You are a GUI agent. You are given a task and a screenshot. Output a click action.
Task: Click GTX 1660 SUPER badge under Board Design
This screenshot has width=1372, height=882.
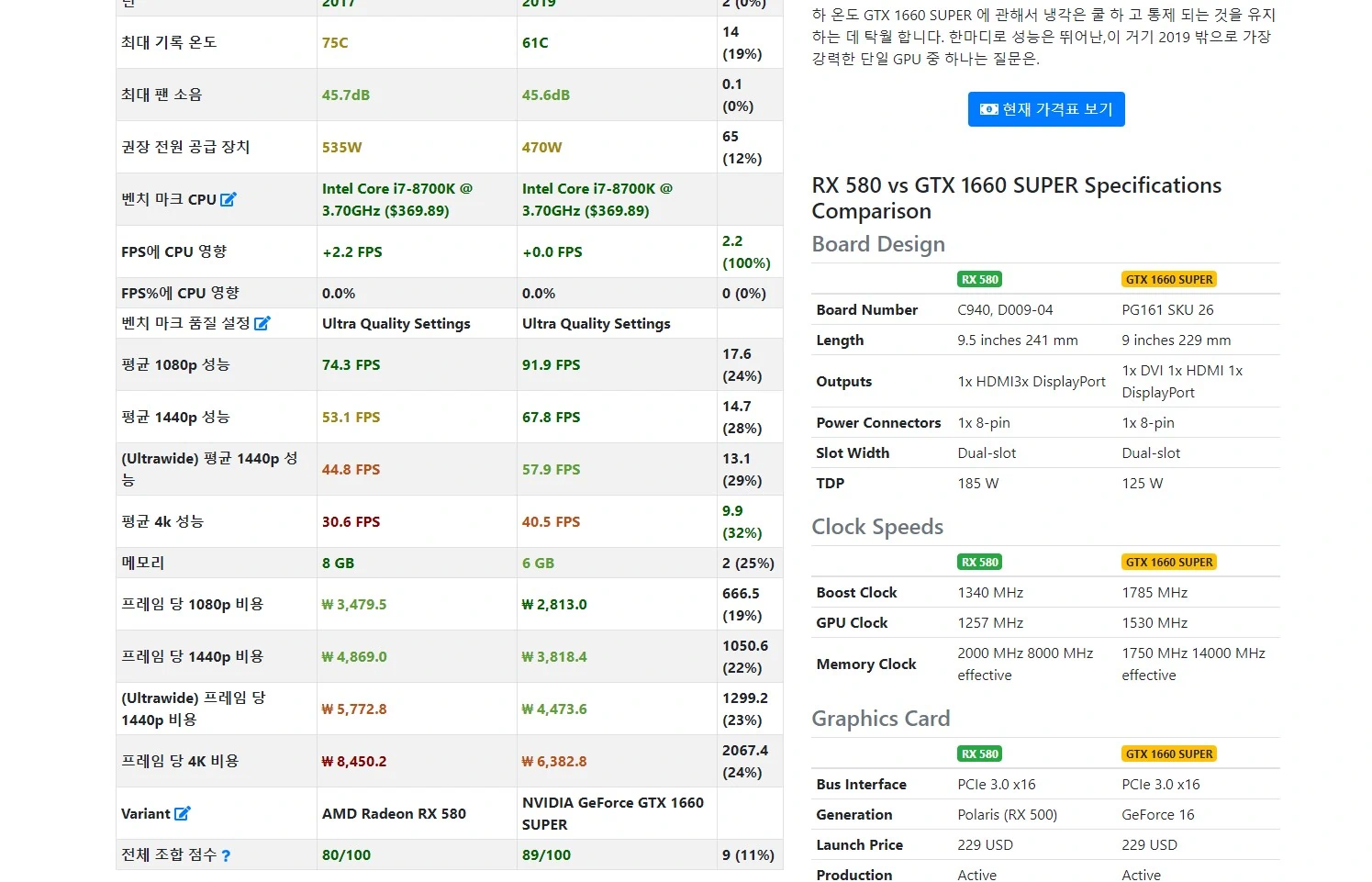1169,279
